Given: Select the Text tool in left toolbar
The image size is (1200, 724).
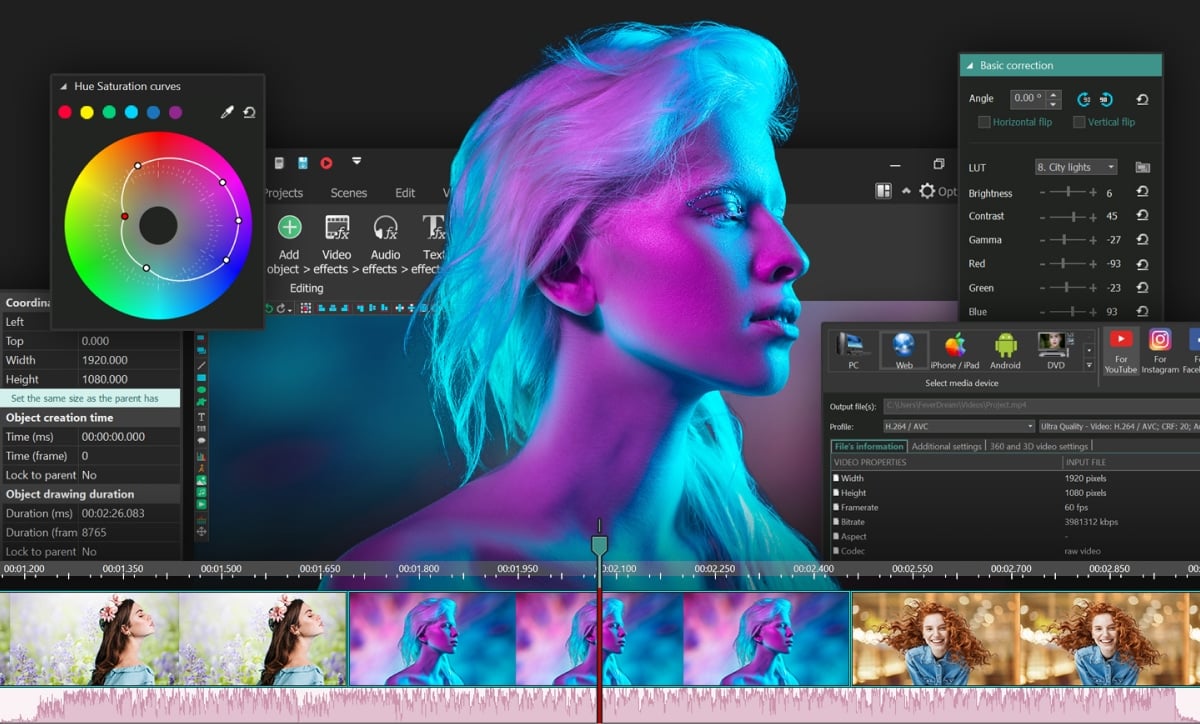Looking at the screenshot, I should pos(201,416).
